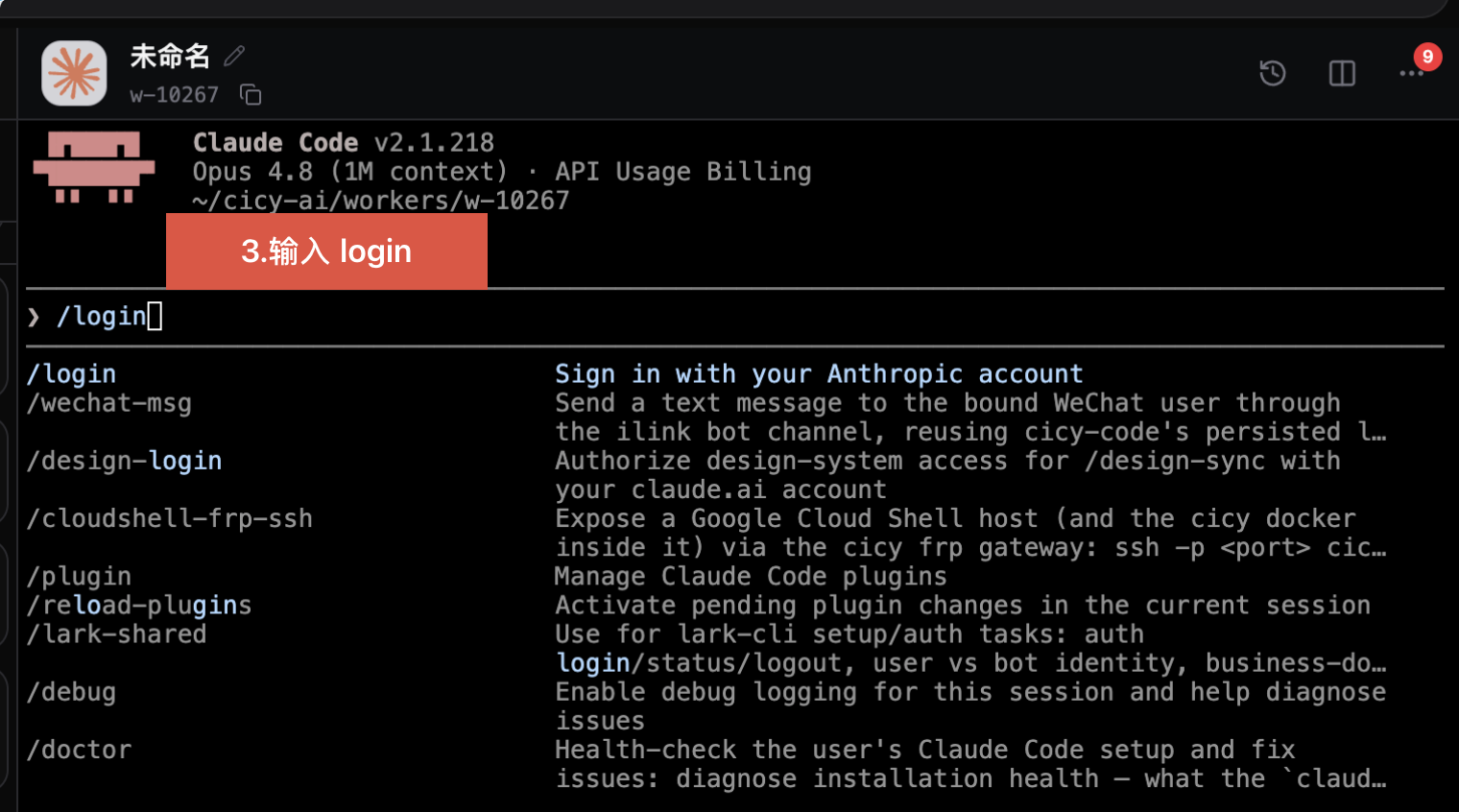1459x812 pixels.
Task: Click the working directory path ~/cicy-ai/workers/w-10267
Action: (x=381, y=201)
